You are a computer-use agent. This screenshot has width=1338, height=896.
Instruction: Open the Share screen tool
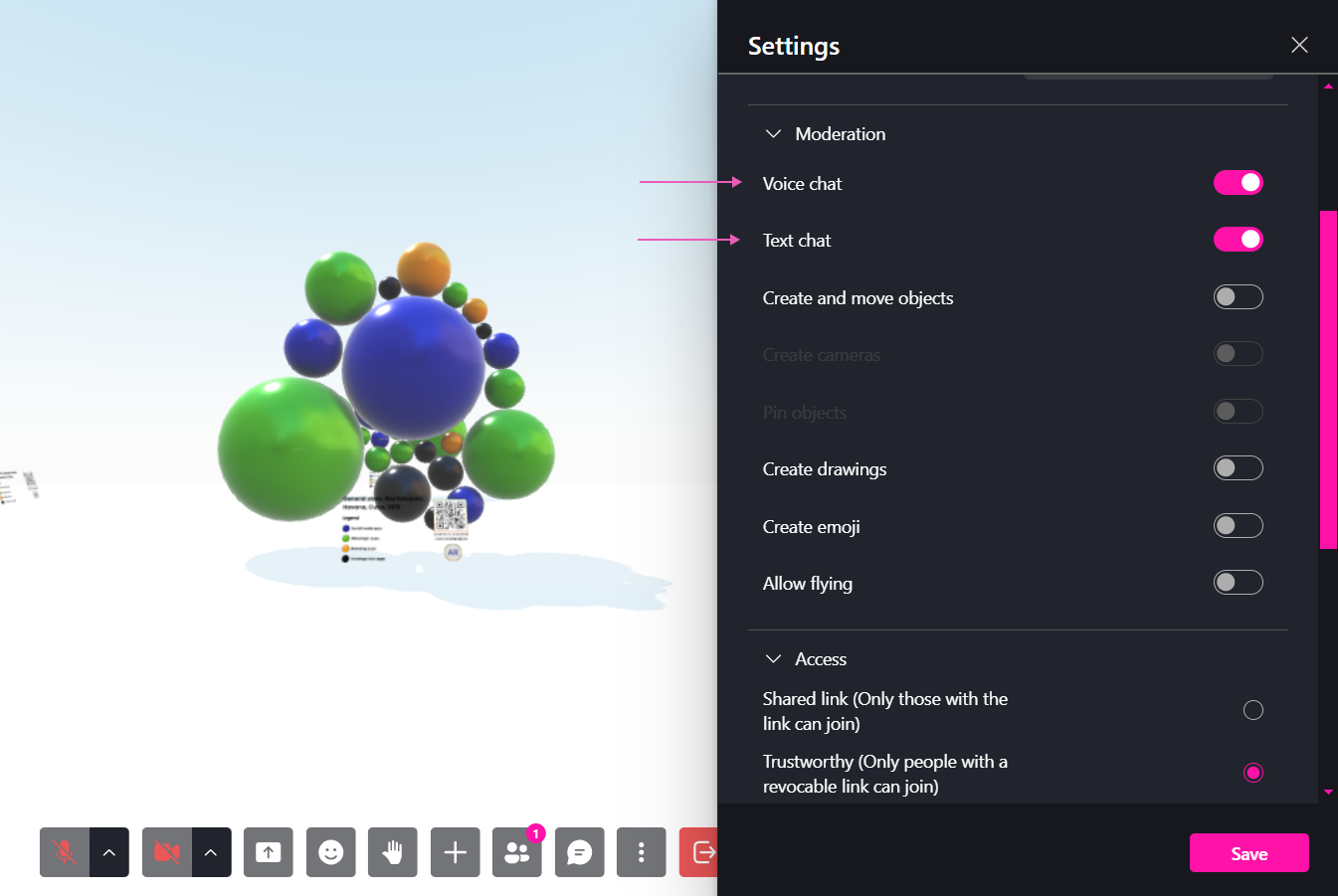coord(268,852)
